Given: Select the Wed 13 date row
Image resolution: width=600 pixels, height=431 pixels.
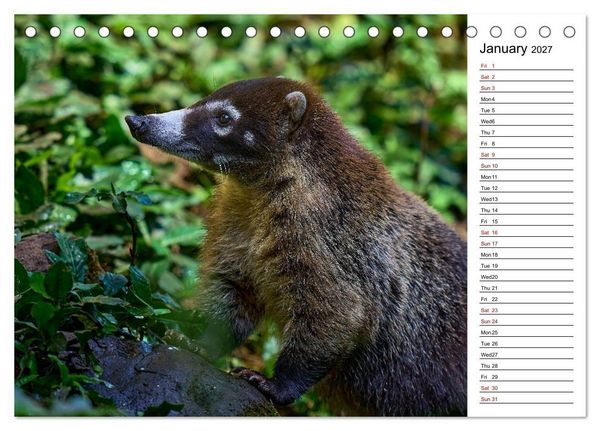Looking at the screenshot, I should click(x=527, y=199).
